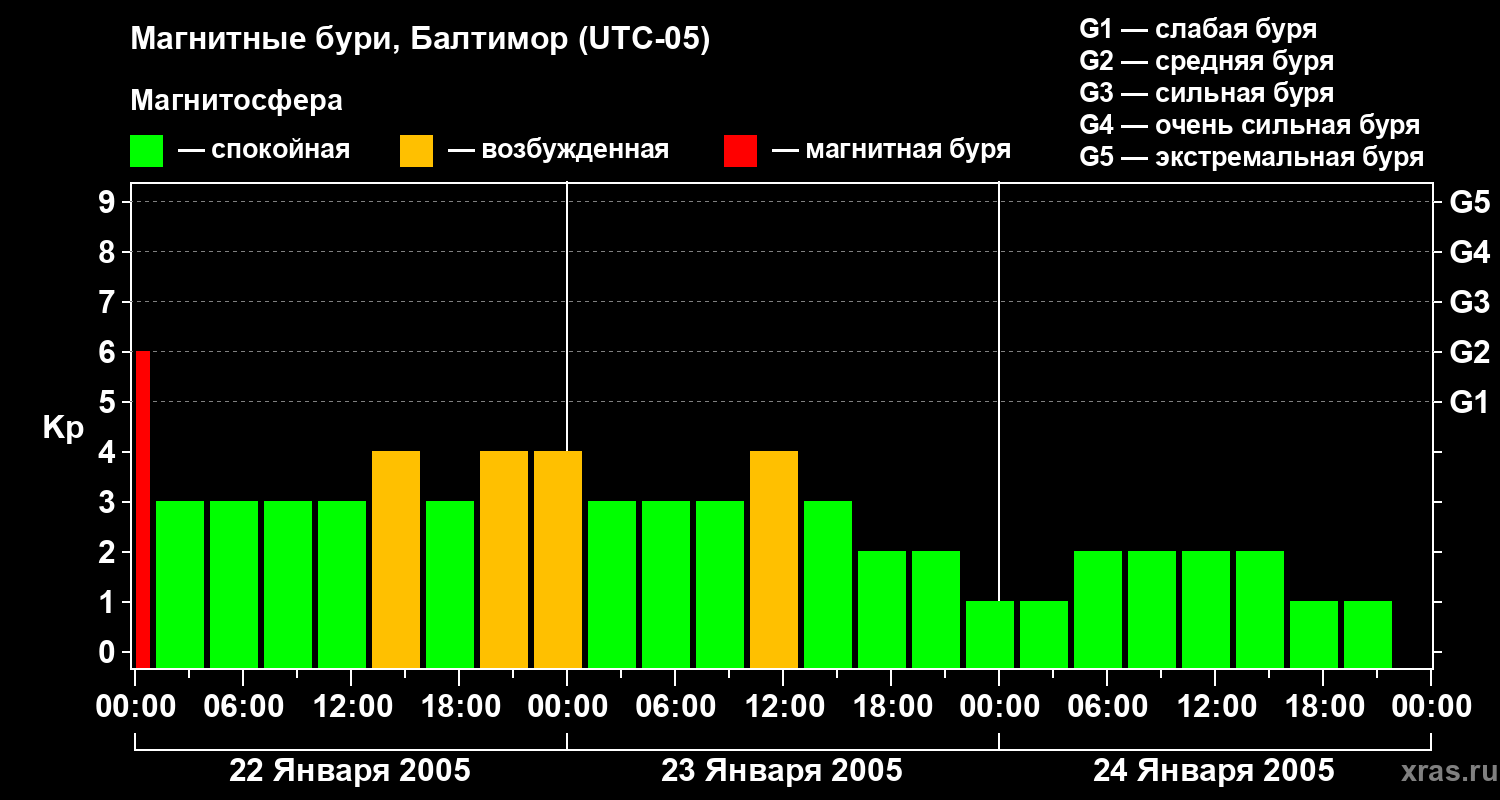Click the '06:00' time label above 24 Января
Image resolution: width=1500 pixels, height=800 pixels.
point(1106,707)
